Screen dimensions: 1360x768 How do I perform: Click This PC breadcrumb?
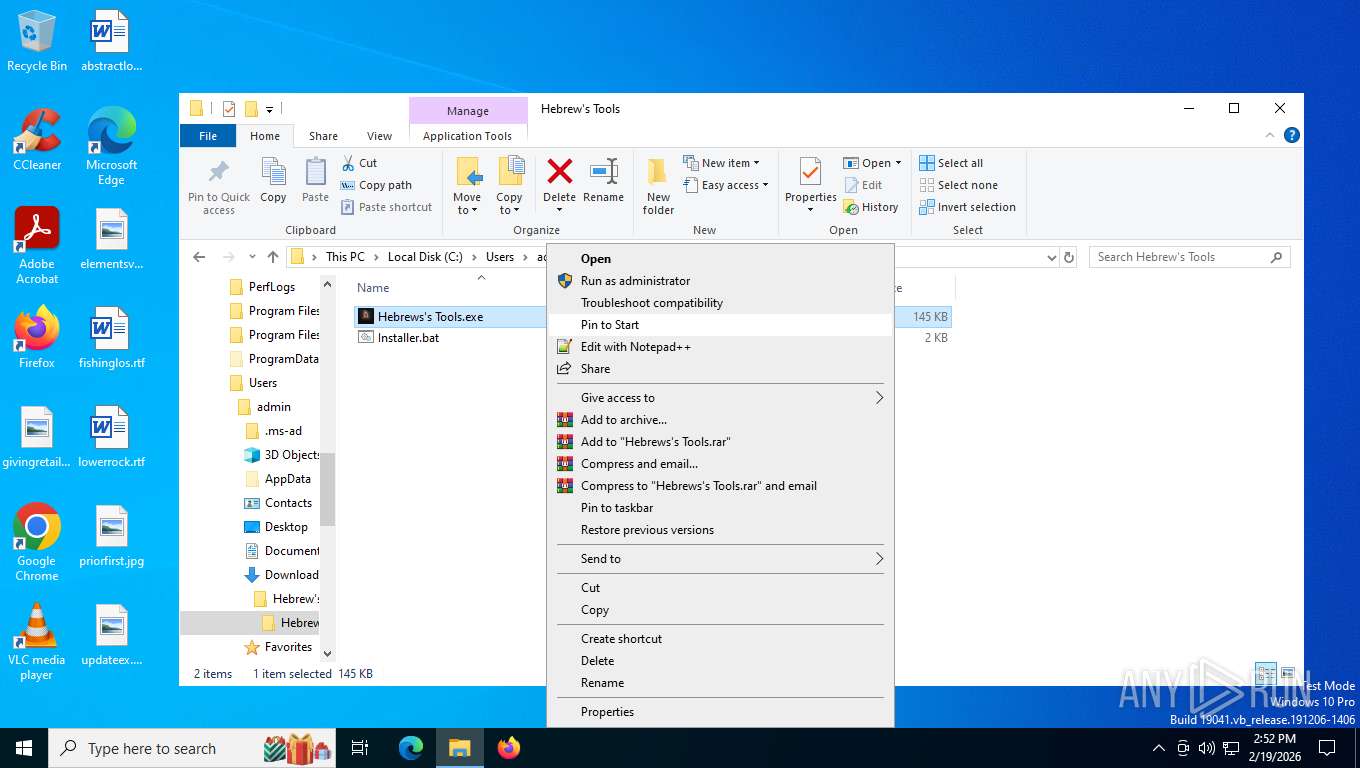345,257
